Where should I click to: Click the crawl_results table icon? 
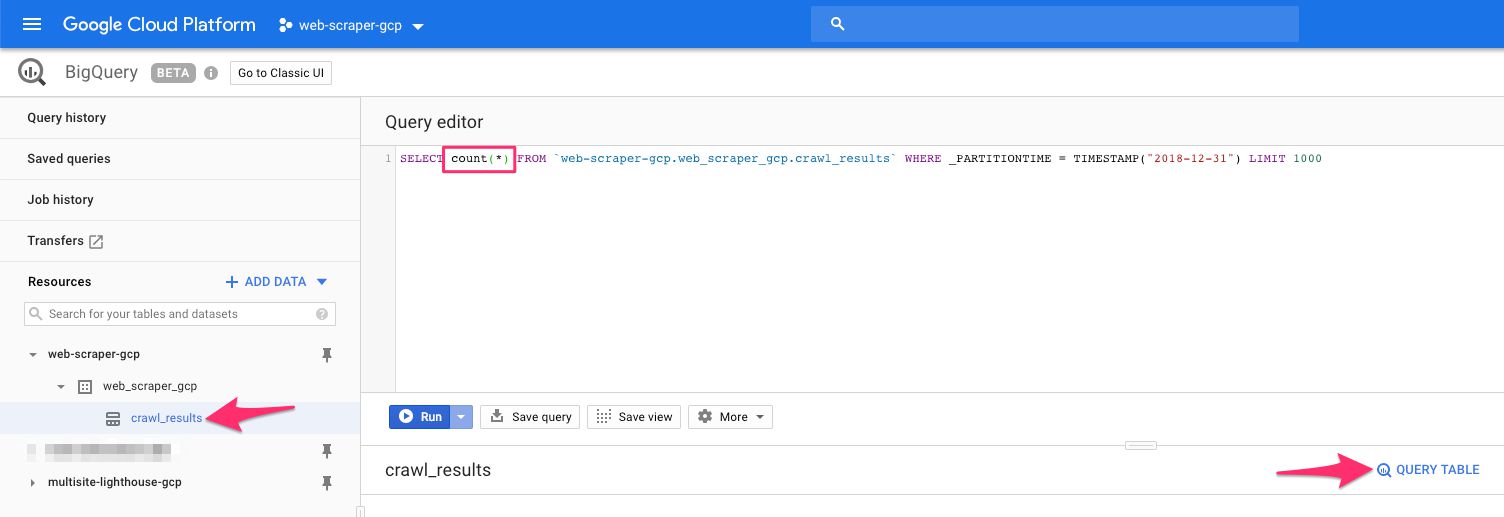coord(114,419)
